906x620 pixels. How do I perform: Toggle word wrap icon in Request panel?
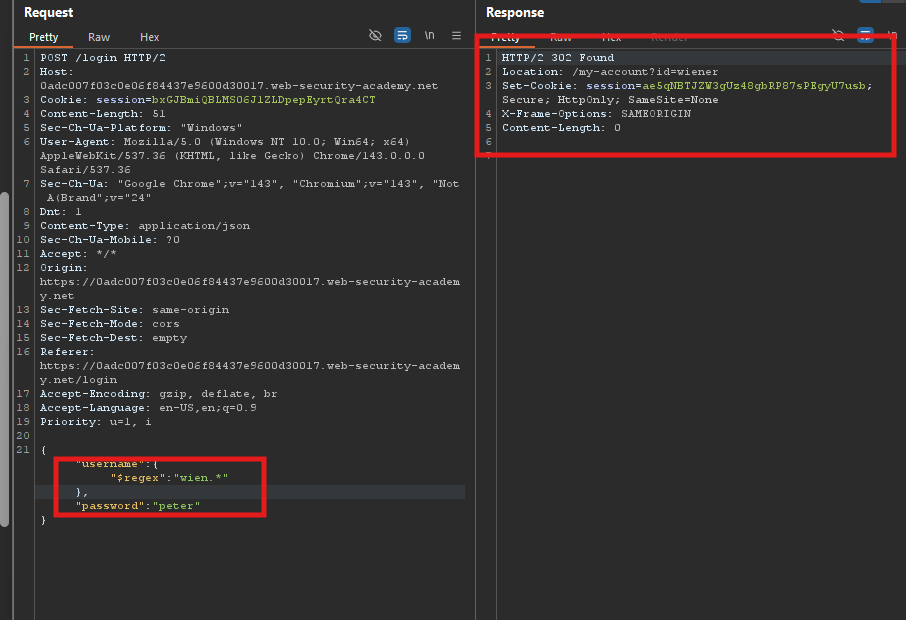point(402,35)
